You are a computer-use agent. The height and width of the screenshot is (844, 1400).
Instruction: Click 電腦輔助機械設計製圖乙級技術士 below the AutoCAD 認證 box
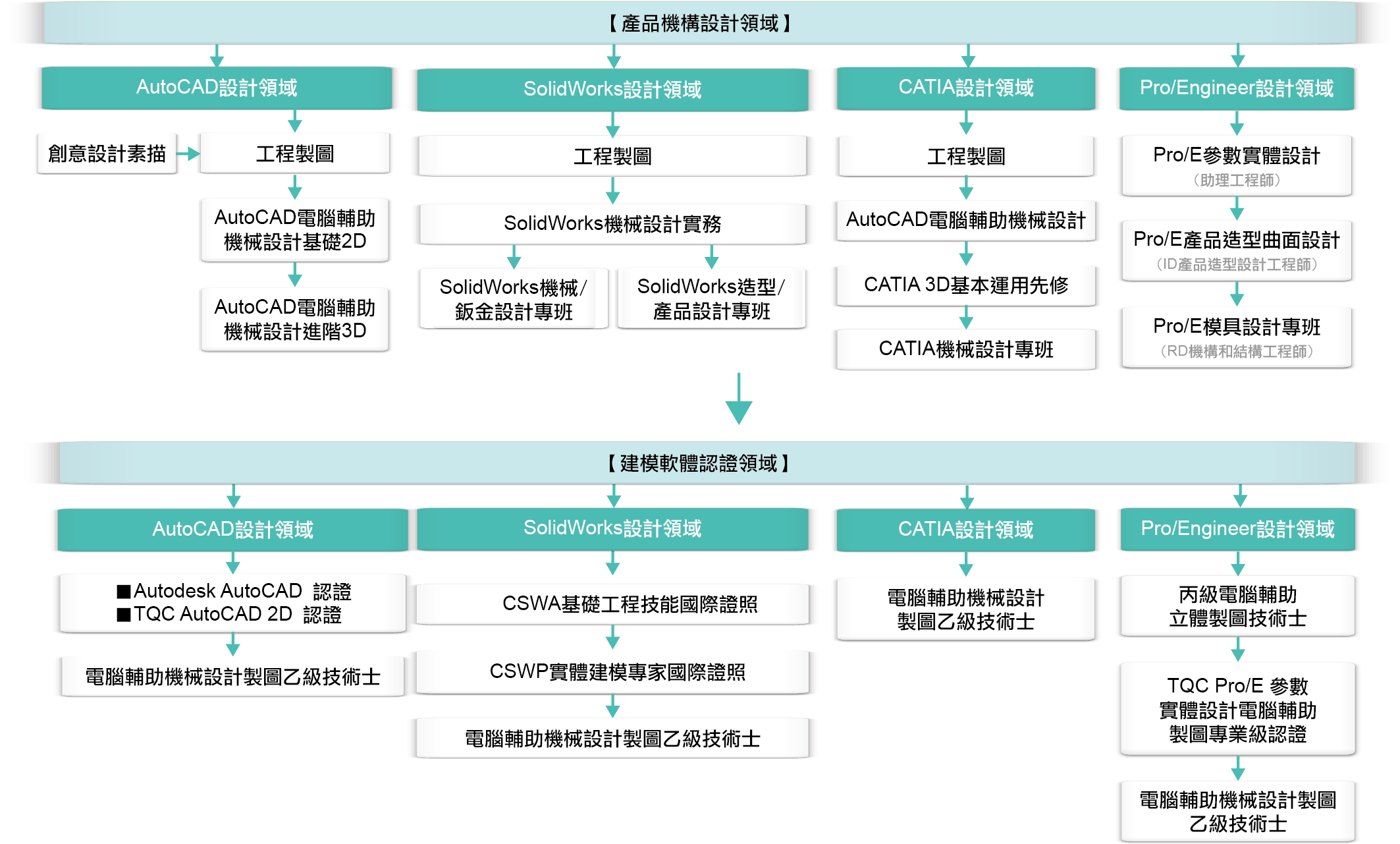pos(232,677)
